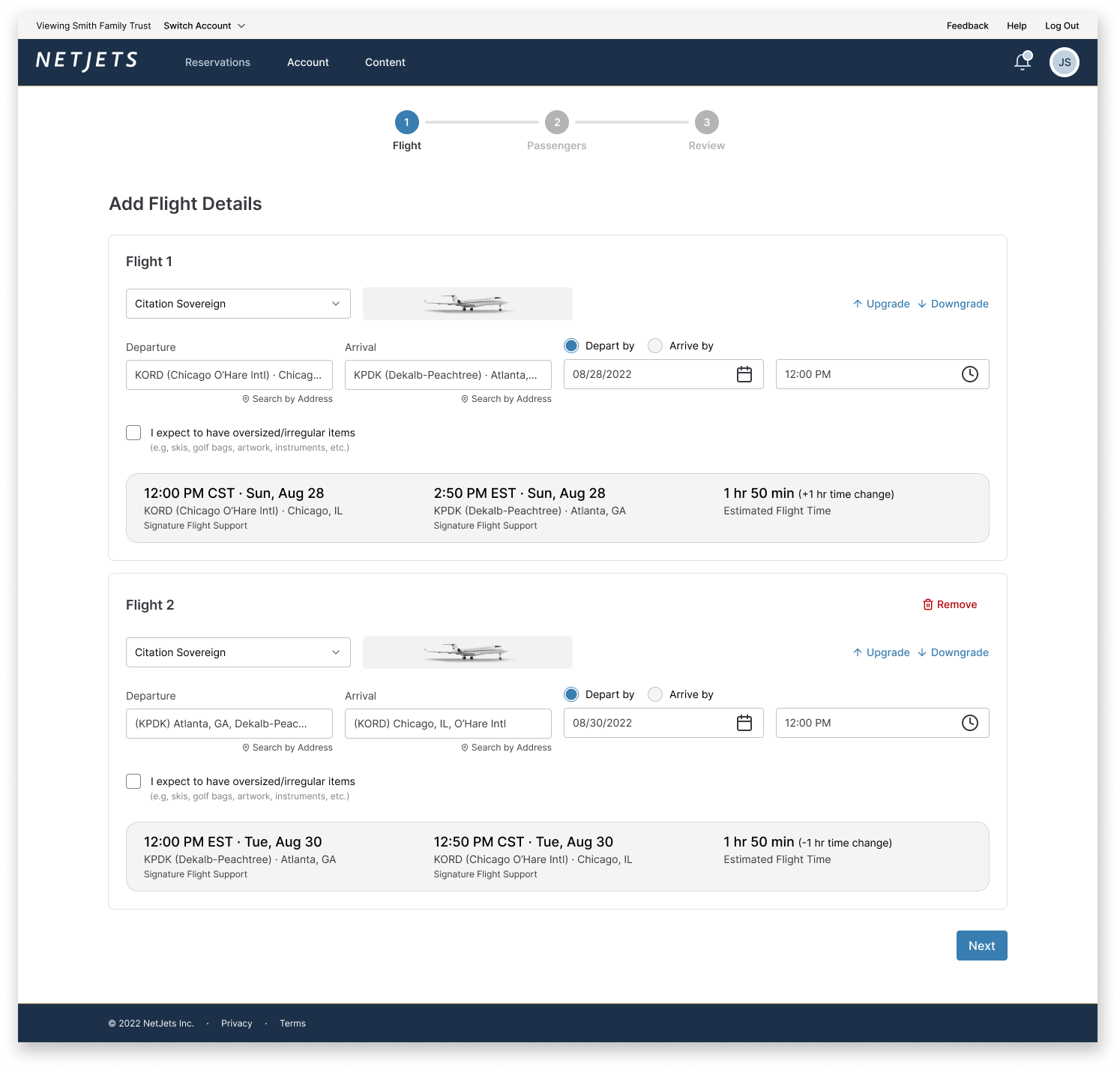
Task: Select Depart by for Flight 1
Action: [x=571, y=346]
